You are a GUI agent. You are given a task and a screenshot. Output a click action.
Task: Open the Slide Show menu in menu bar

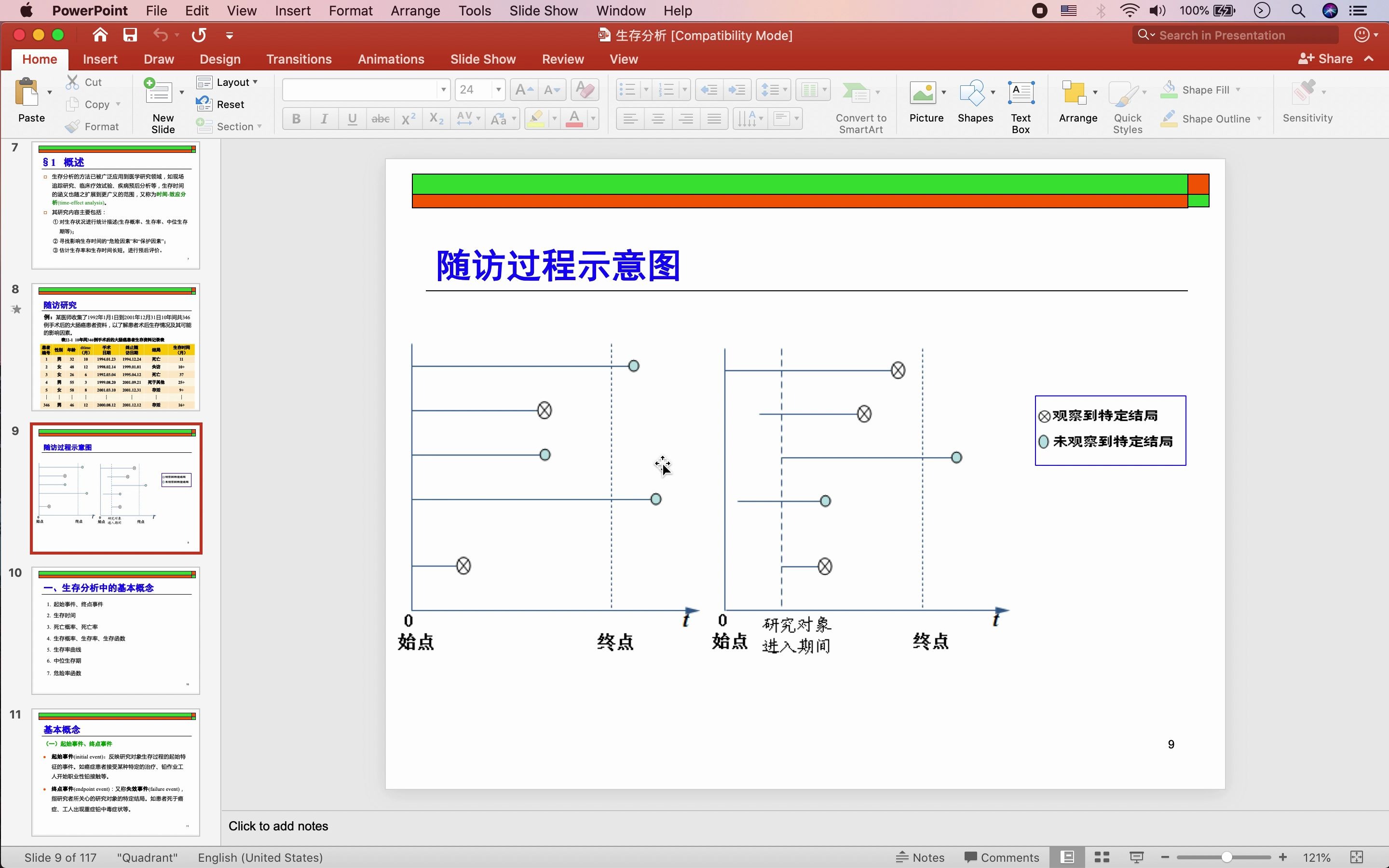pyautogui.click(x=543, y=10)
